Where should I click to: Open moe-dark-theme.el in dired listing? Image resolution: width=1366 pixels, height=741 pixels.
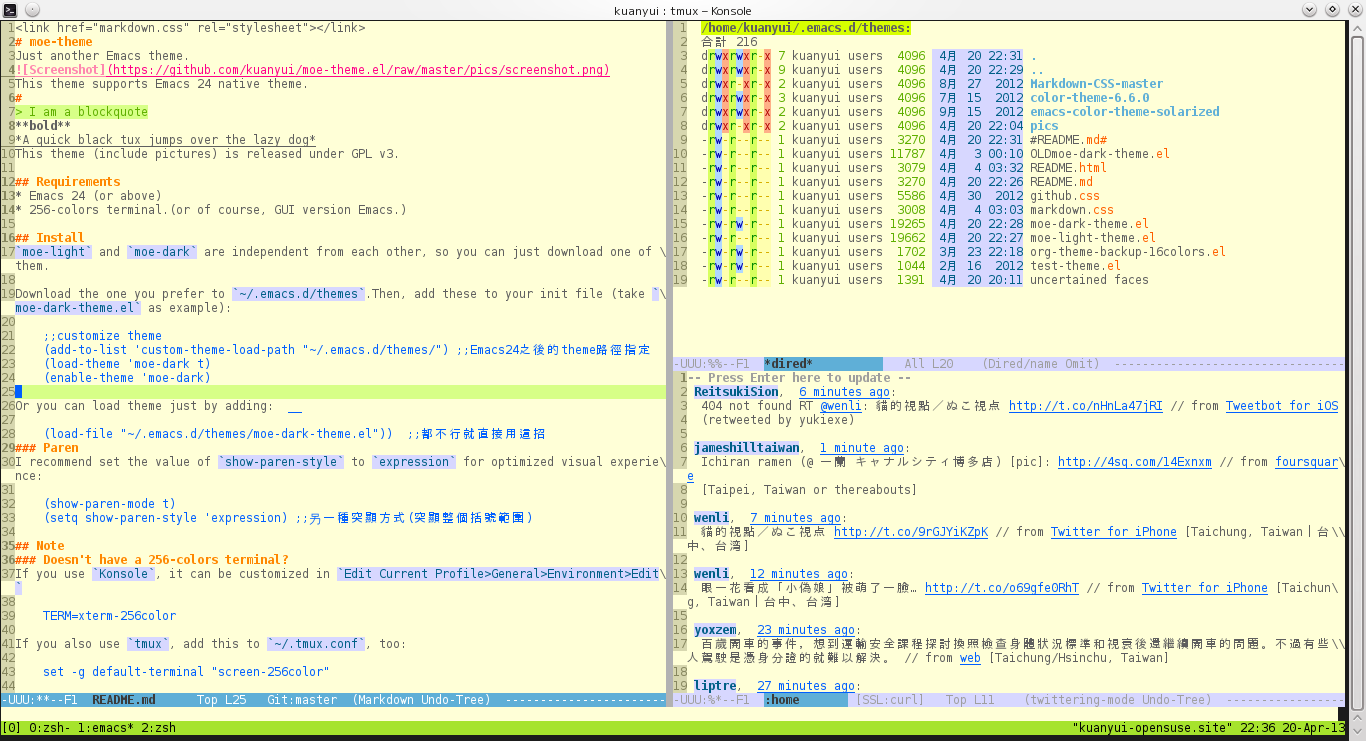coord(1089,224)
